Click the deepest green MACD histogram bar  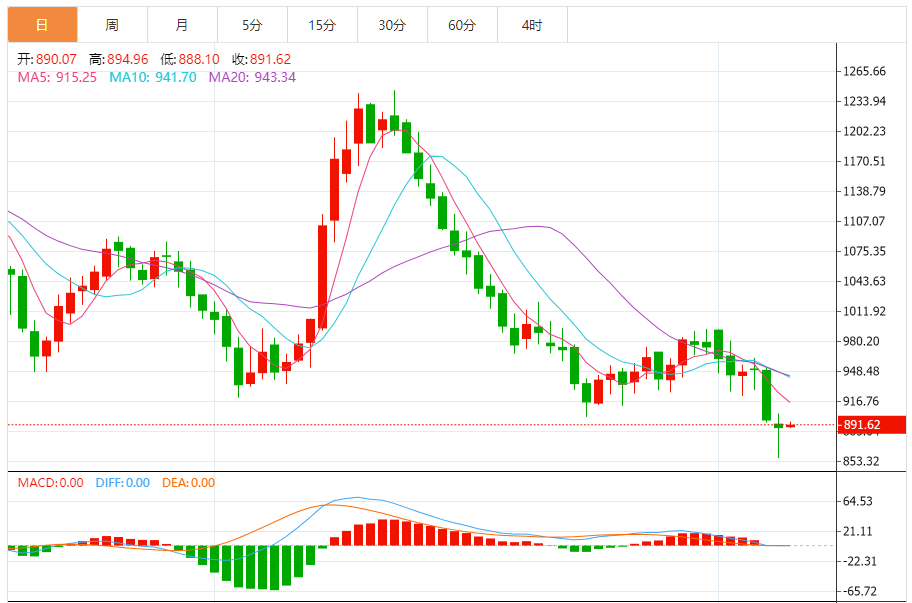tap(274, 568)
